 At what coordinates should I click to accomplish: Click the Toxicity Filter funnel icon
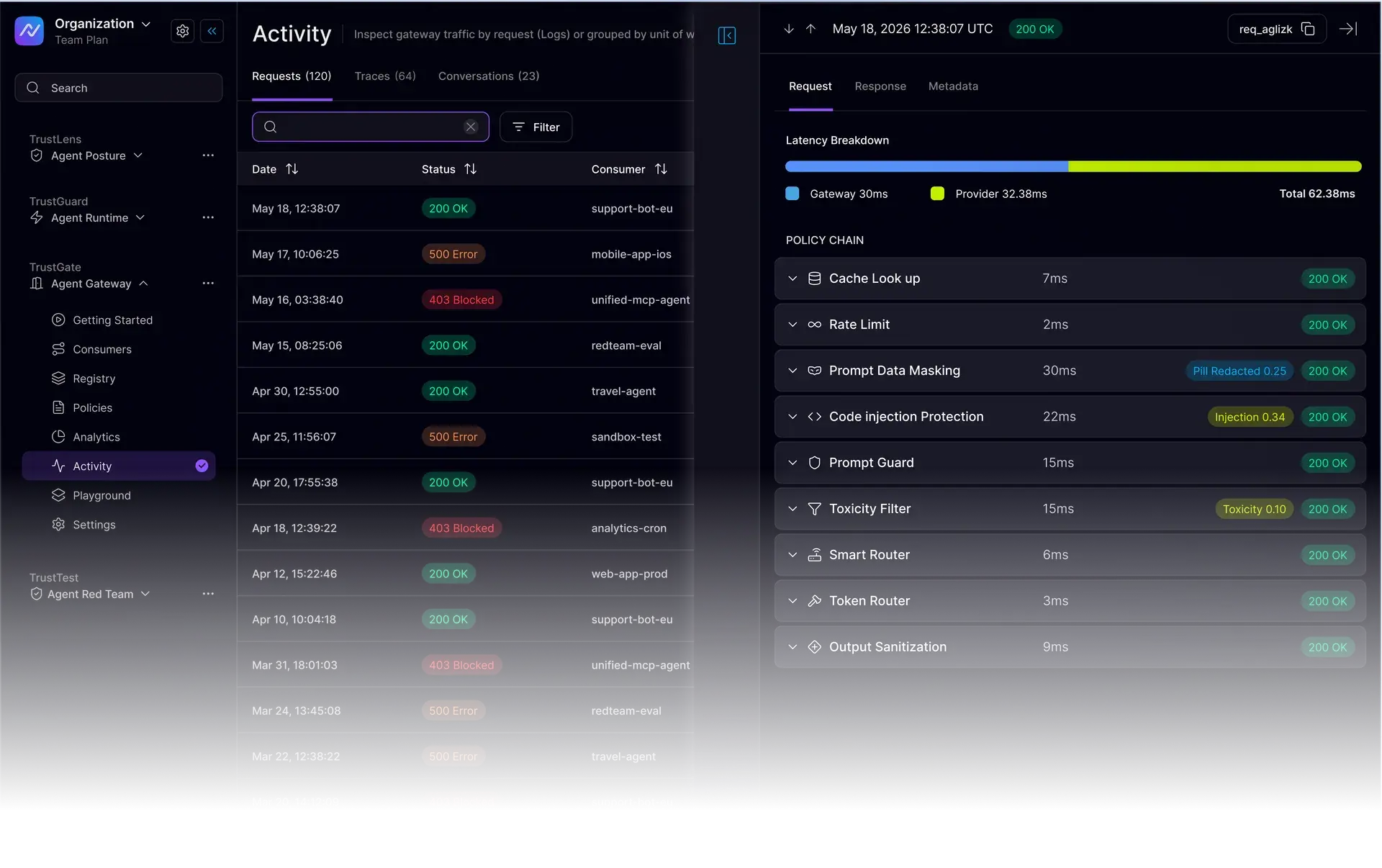click(x=814, y=509)
